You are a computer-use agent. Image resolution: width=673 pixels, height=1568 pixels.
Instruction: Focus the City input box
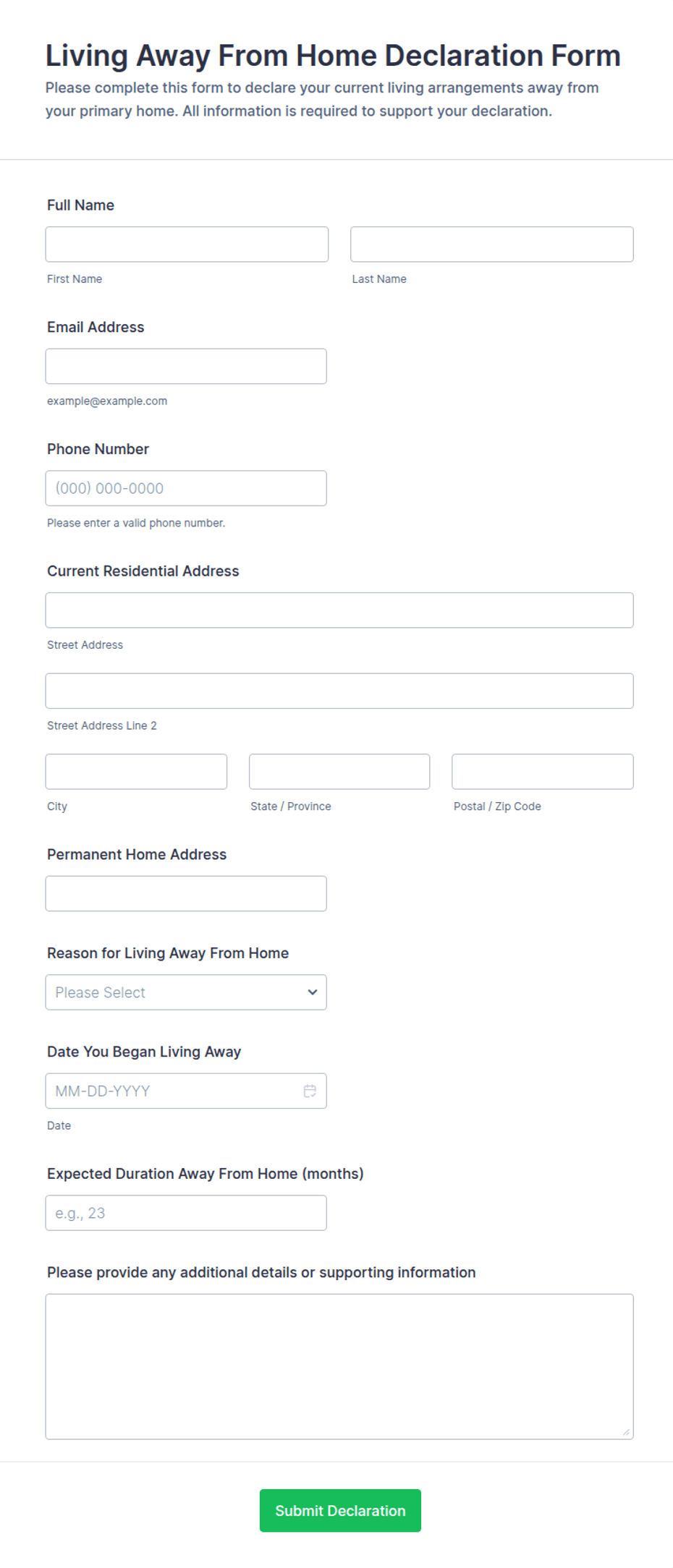tap(136, 772)
